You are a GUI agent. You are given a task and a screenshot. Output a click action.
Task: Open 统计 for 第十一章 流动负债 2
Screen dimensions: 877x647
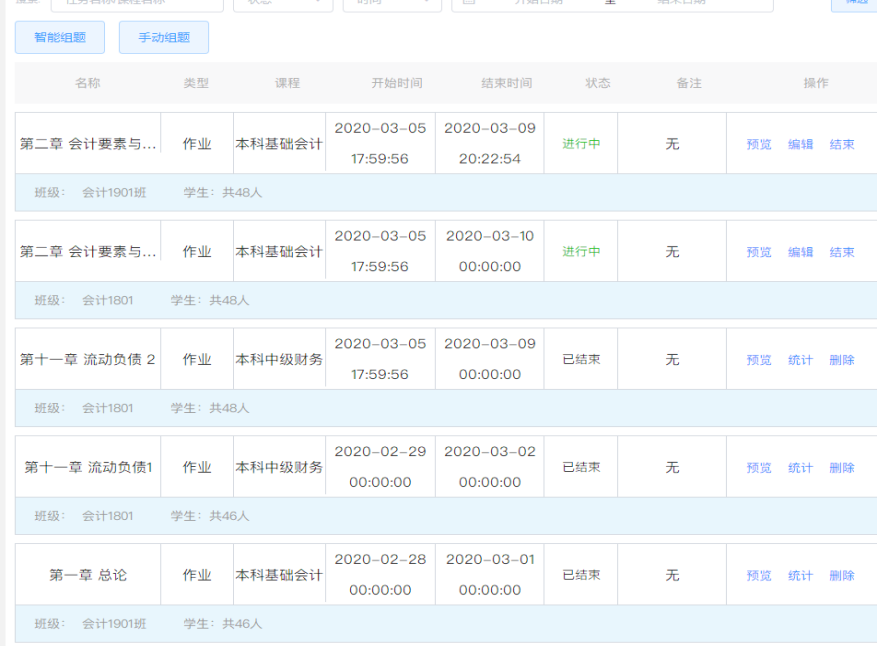coord(800,360)
